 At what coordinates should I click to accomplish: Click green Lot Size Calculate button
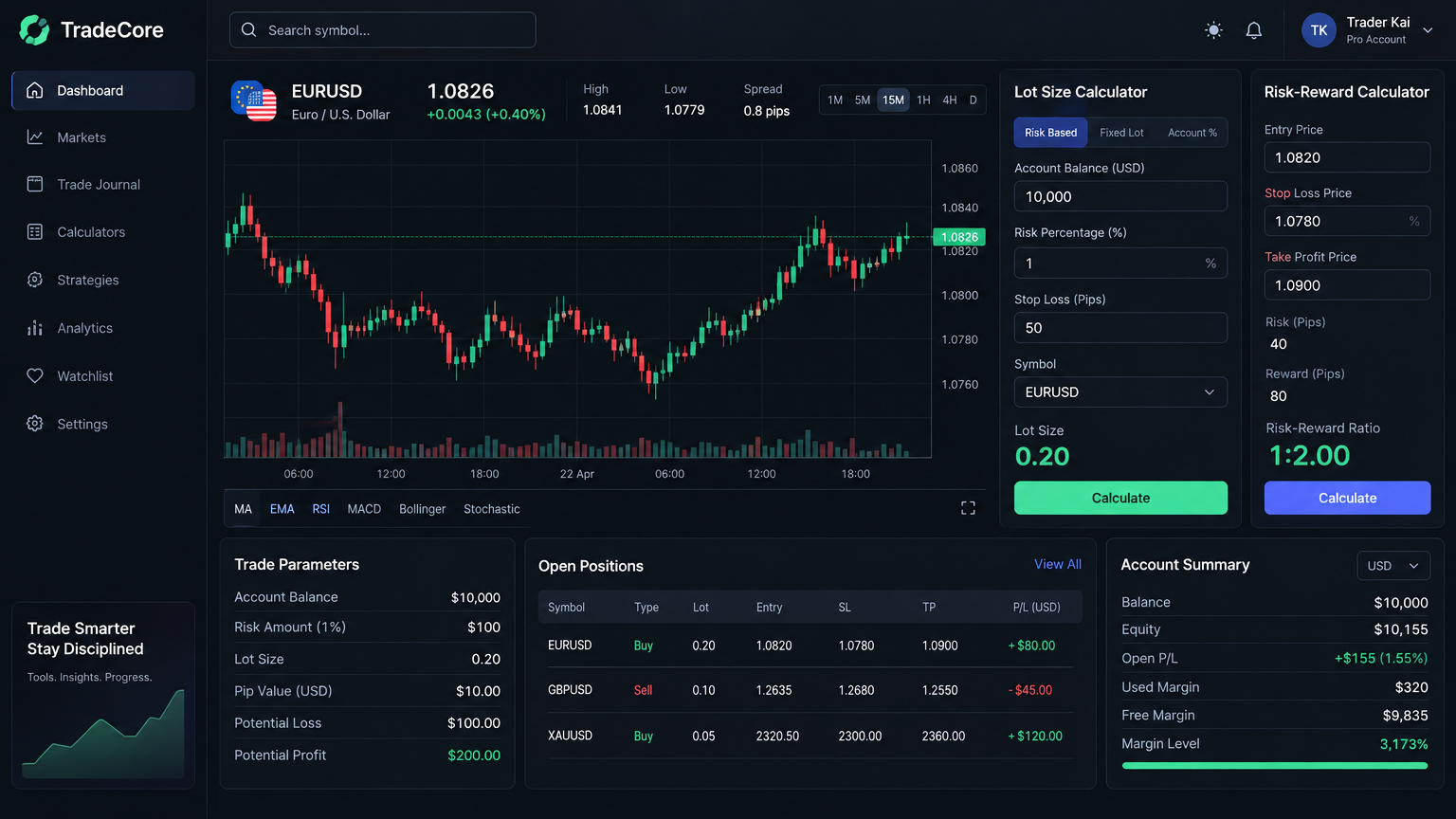[x=1120, y=498]
